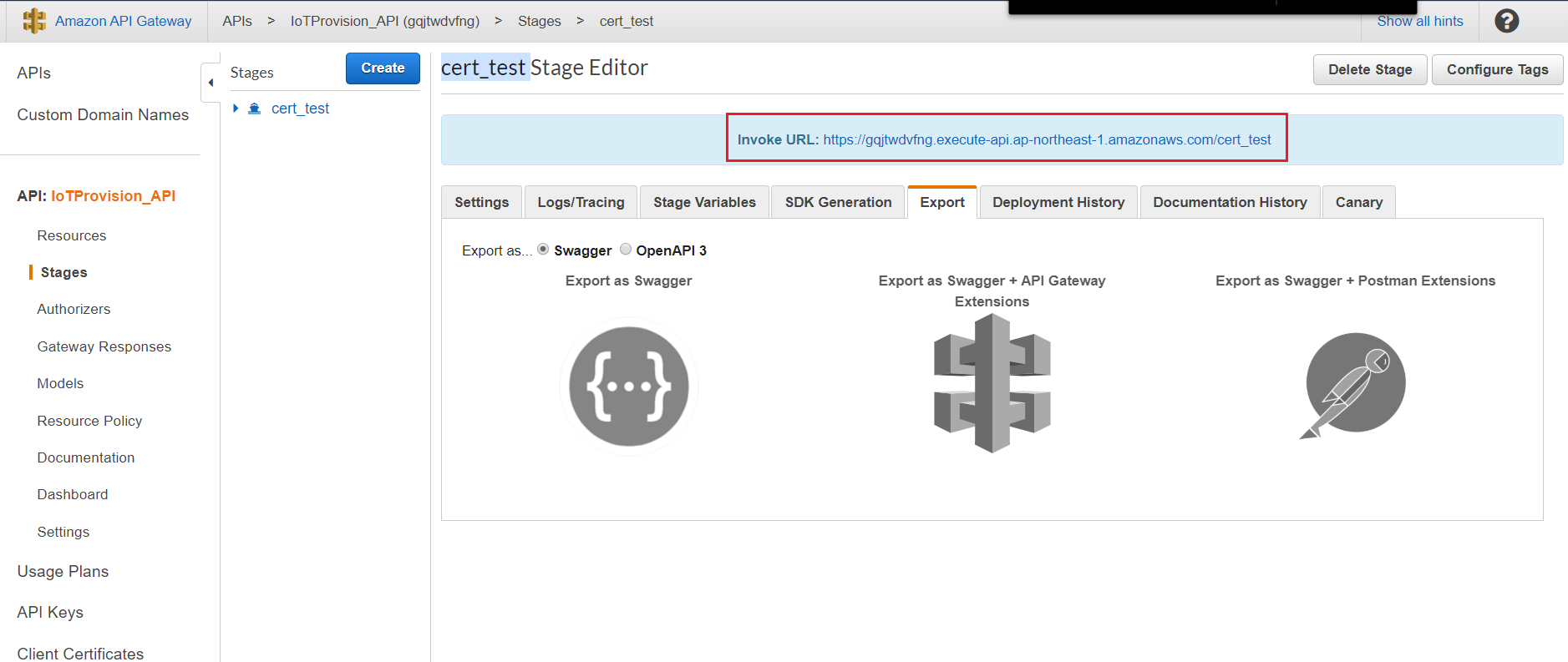Open the Logs/Tracing tab
This screenshot has width=1568, height=662.
click(x=581, y=202)
